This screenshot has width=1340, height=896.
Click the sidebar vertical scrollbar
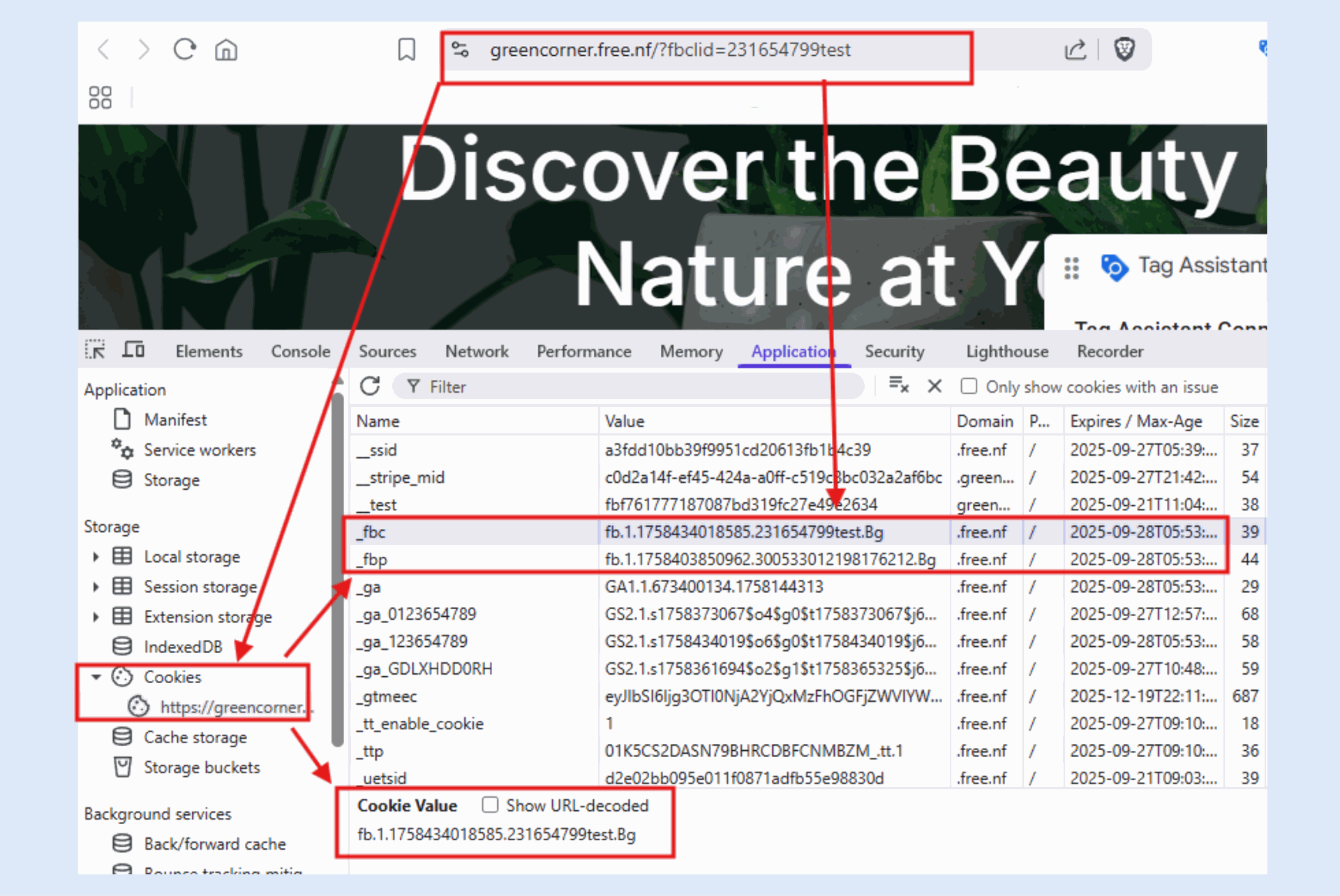338,558
